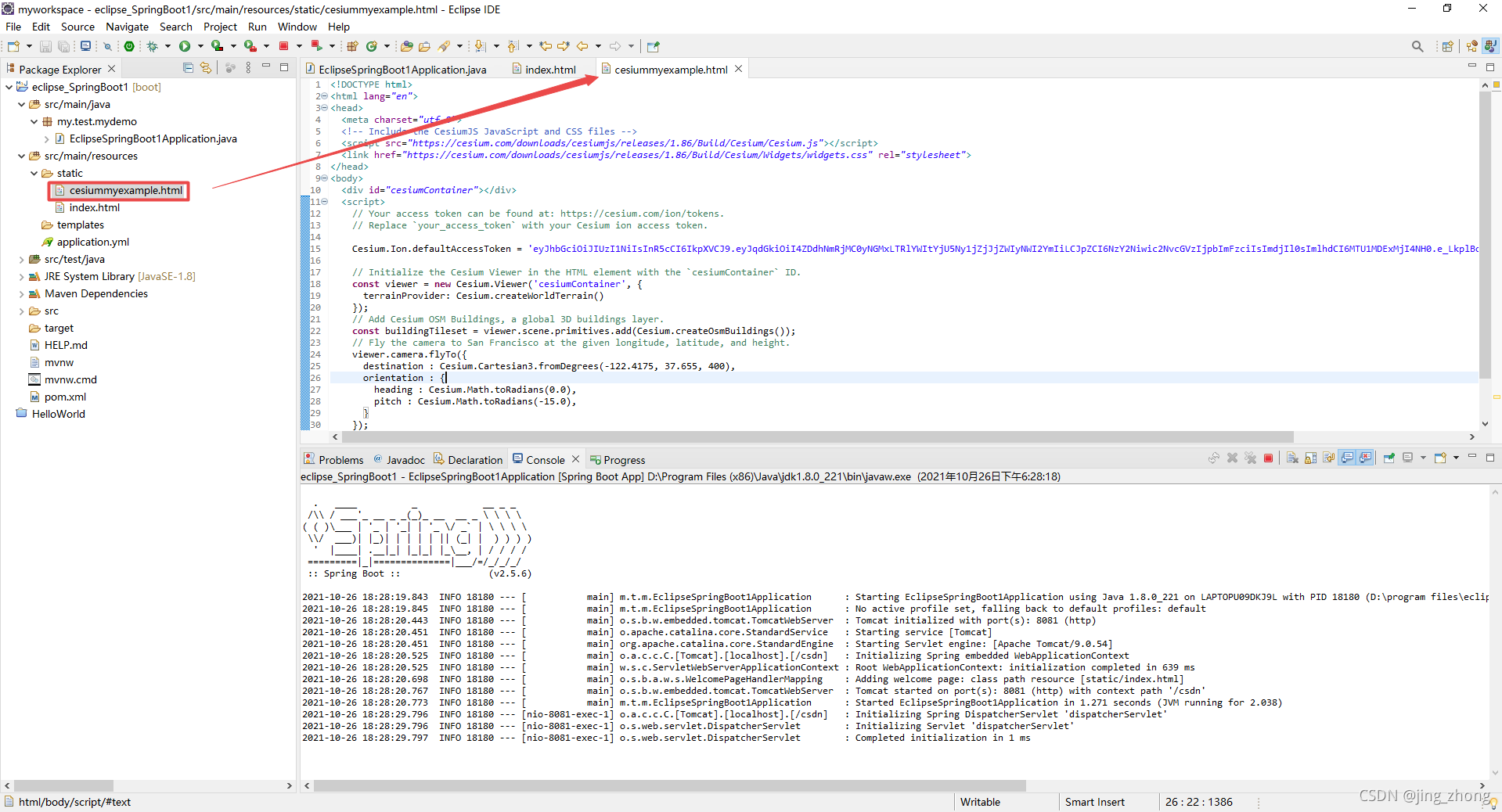Image resolution: width=1502 pixels, height=812 pixels.
Task: Toggle Scroll Lock in the Console
Action: 1310,458
